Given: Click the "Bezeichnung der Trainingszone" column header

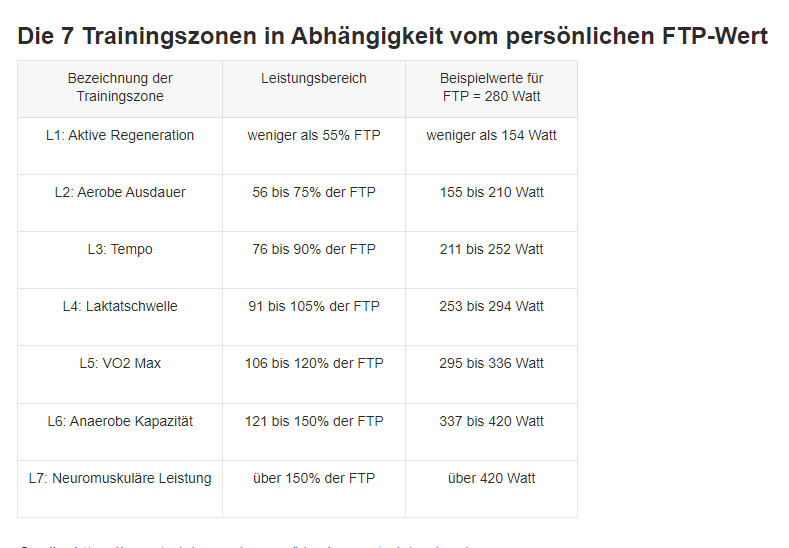Looking at the screenshot, I should point(120,87).
